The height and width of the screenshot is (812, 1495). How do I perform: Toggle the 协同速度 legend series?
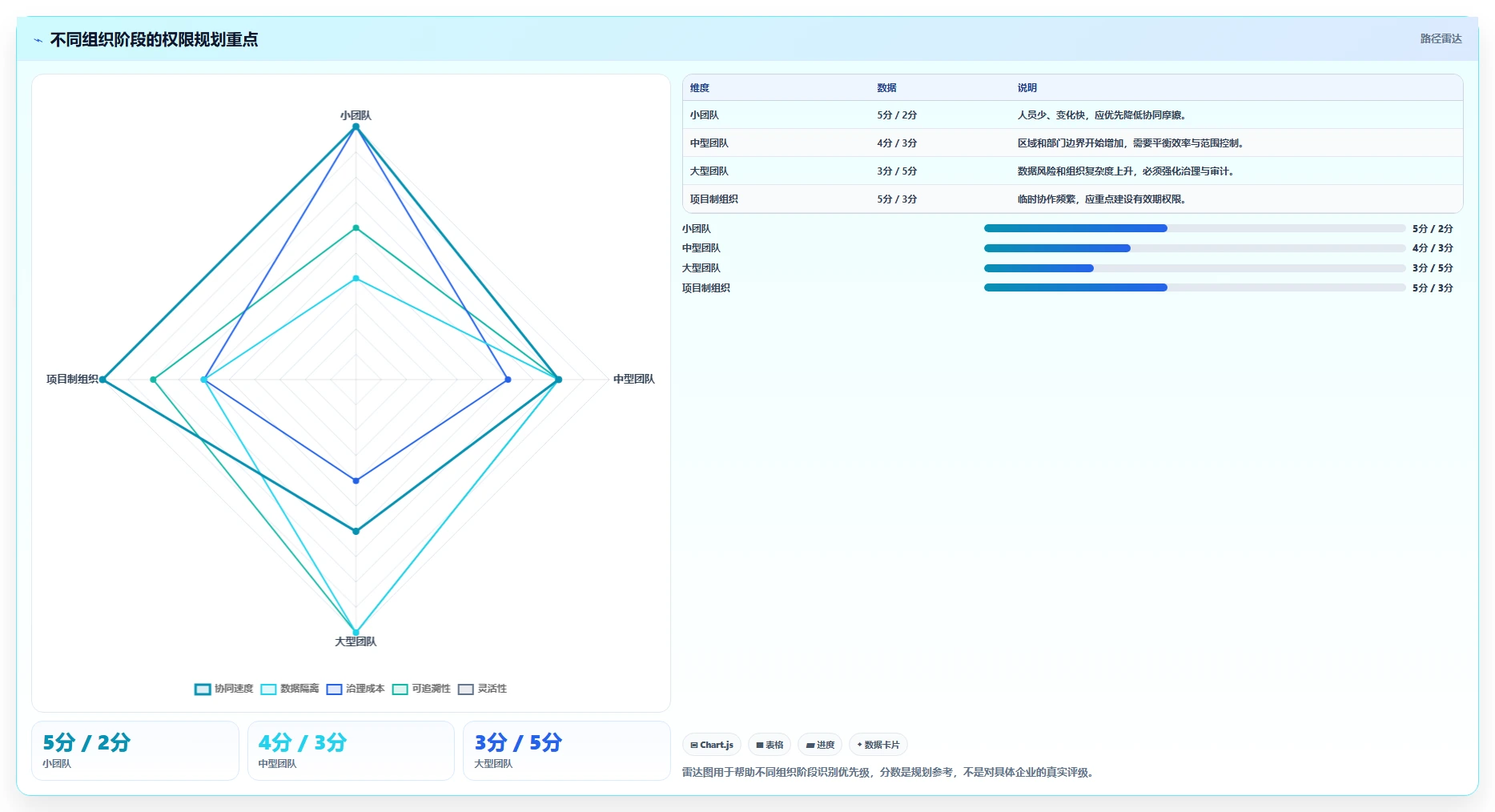click(x=223, y=689)
